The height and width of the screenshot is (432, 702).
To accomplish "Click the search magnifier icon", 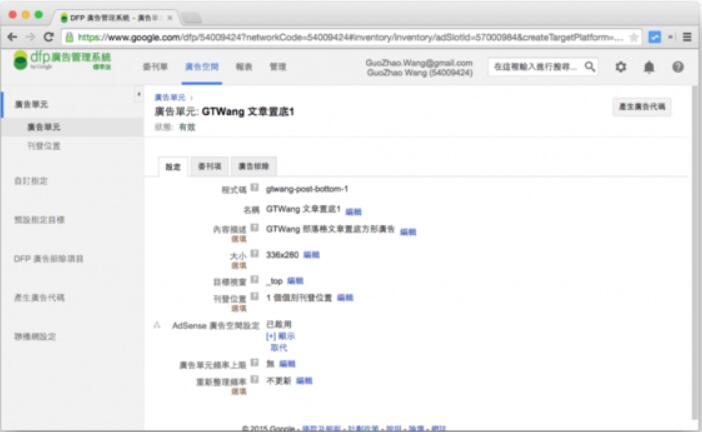I will pos(590,66).
